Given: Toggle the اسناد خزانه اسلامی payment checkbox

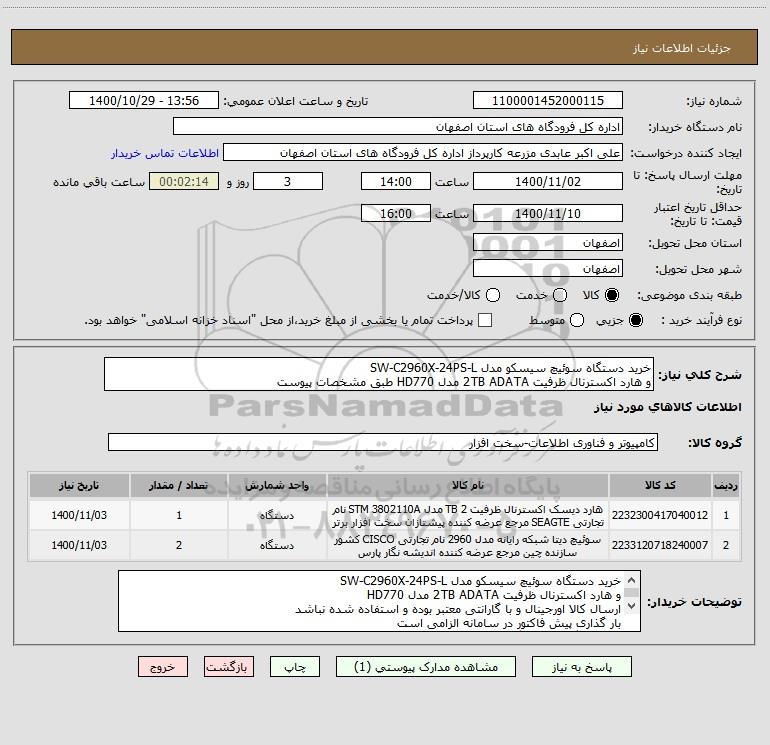Looking at the screenshot, I should point(485,320).
